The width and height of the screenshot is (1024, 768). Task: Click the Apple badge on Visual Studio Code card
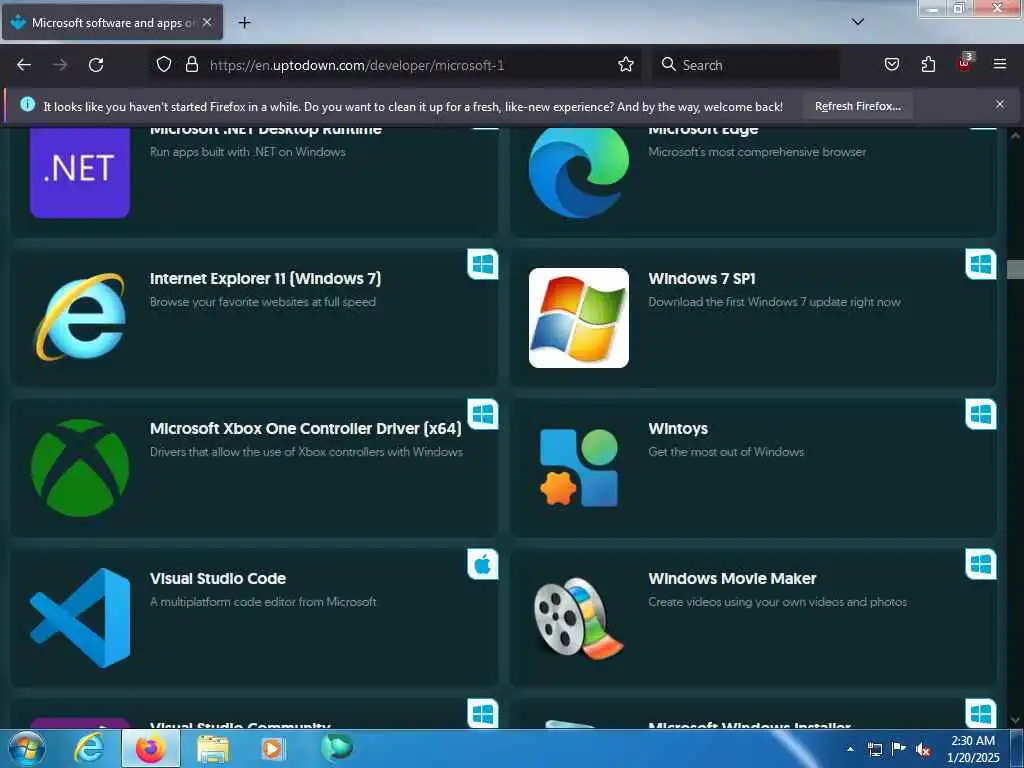pyautogui.click(x=483, y=564)
